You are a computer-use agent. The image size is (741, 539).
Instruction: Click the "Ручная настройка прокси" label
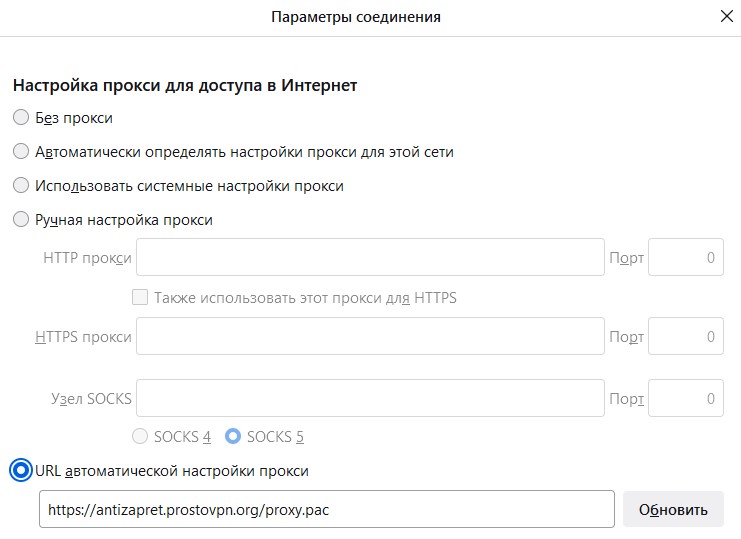(x=124, y=220)
